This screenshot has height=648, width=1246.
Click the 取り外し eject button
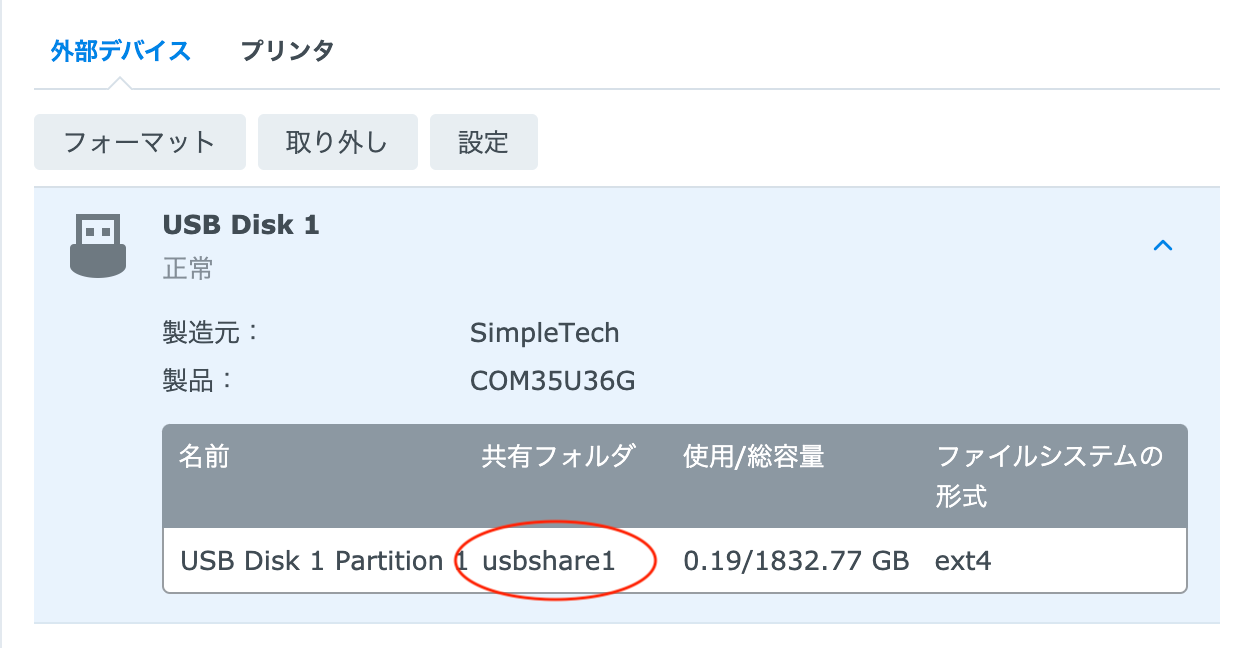(338, 142)
